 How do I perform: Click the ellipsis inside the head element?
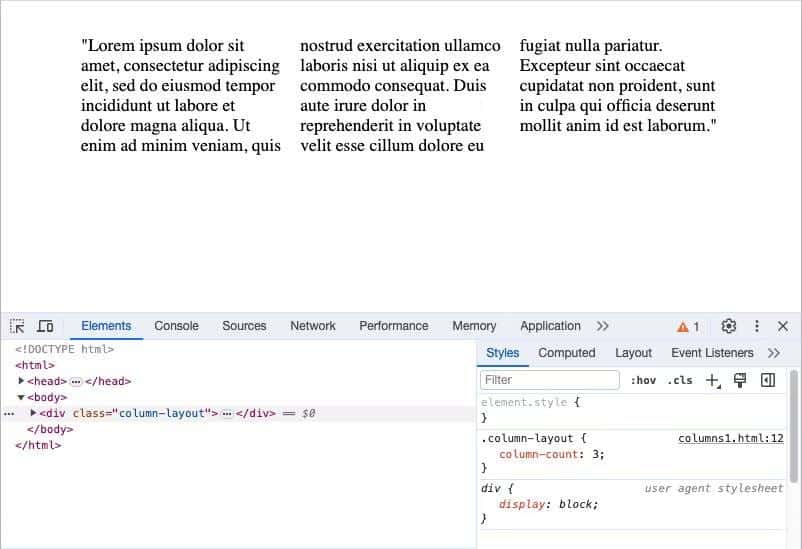(x=76, y=382)
